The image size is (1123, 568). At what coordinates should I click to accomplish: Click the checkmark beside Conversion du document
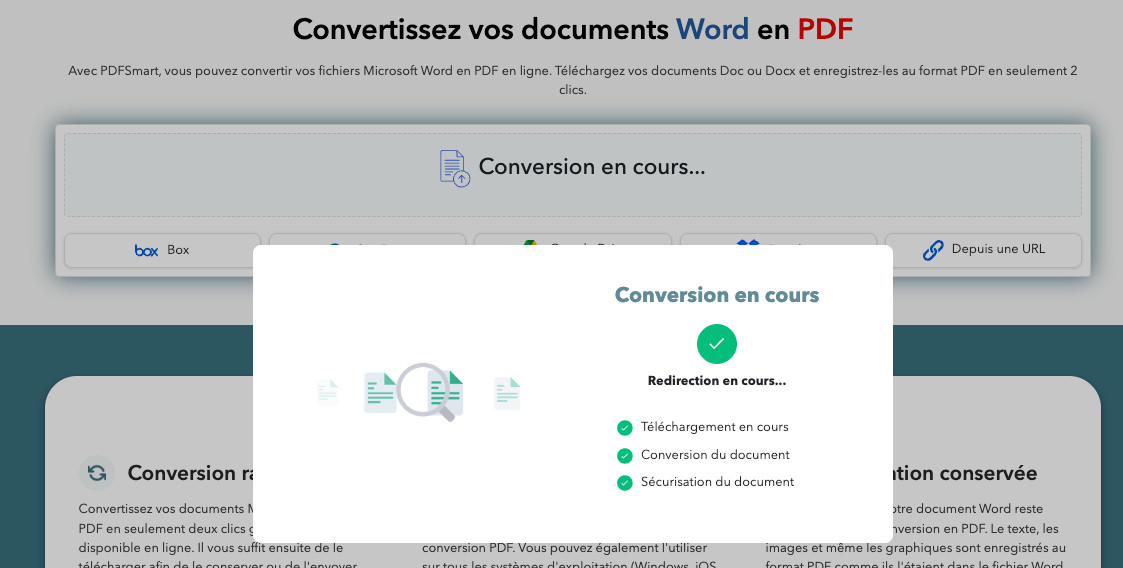pyautogui.click(x=625, y=456)
